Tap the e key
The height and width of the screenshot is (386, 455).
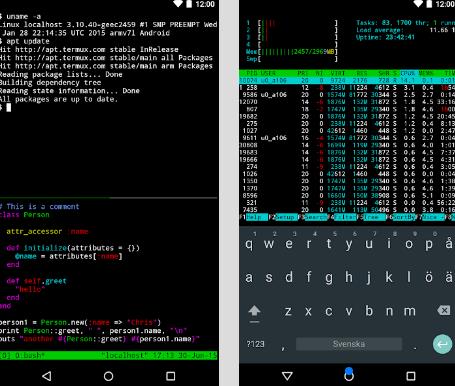pos(289,244)
